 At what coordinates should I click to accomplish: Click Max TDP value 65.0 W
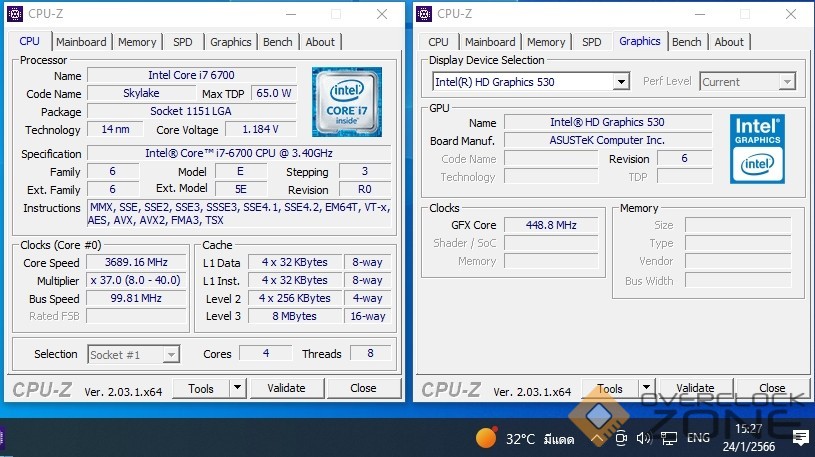[274, 94]
